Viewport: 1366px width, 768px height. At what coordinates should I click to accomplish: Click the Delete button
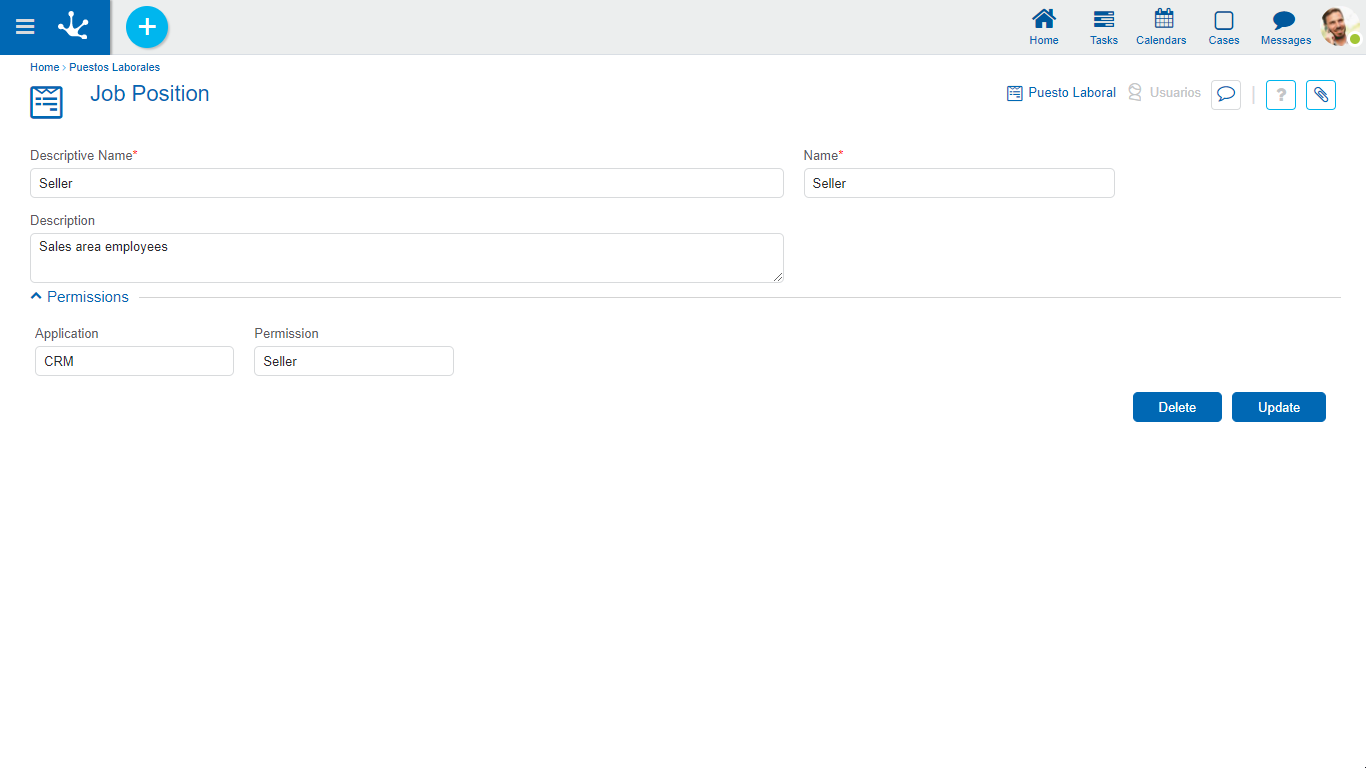pyautogui.click(x=1177, y=407)
